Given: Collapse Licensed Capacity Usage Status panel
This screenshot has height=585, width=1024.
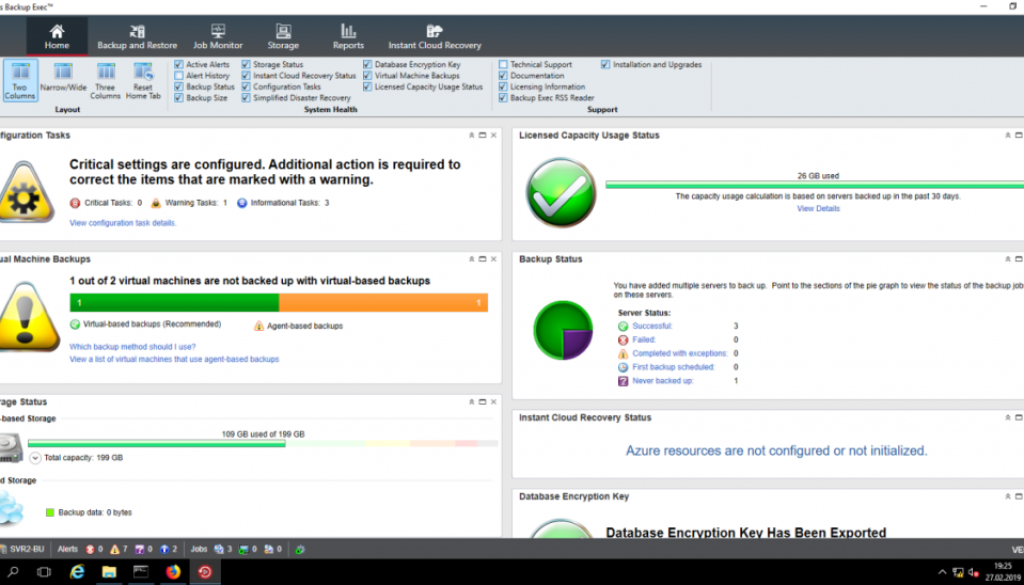Looking at the screenshot, I should point(1008,135).
